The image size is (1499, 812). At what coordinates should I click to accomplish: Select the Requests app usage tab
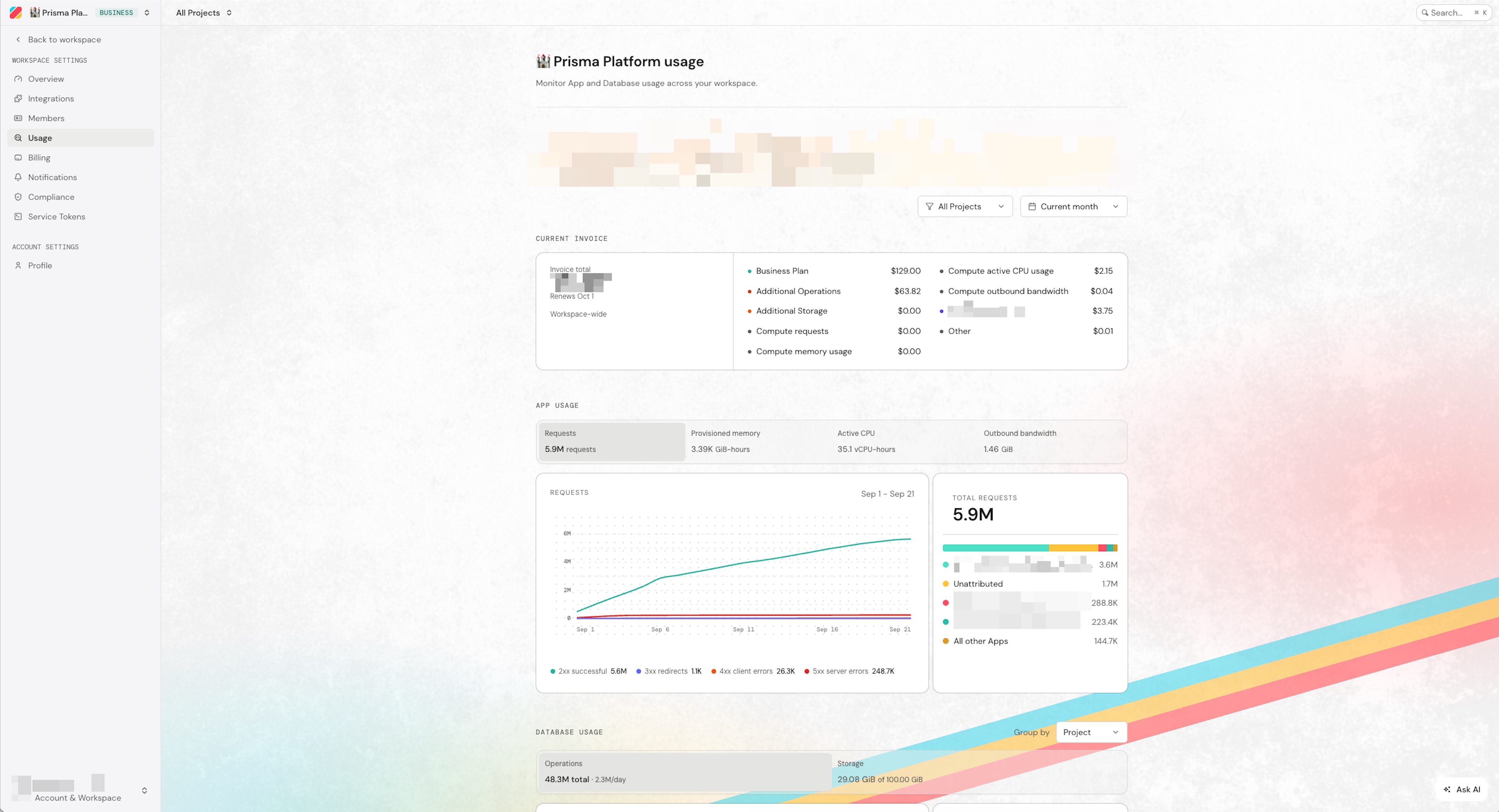612,441
